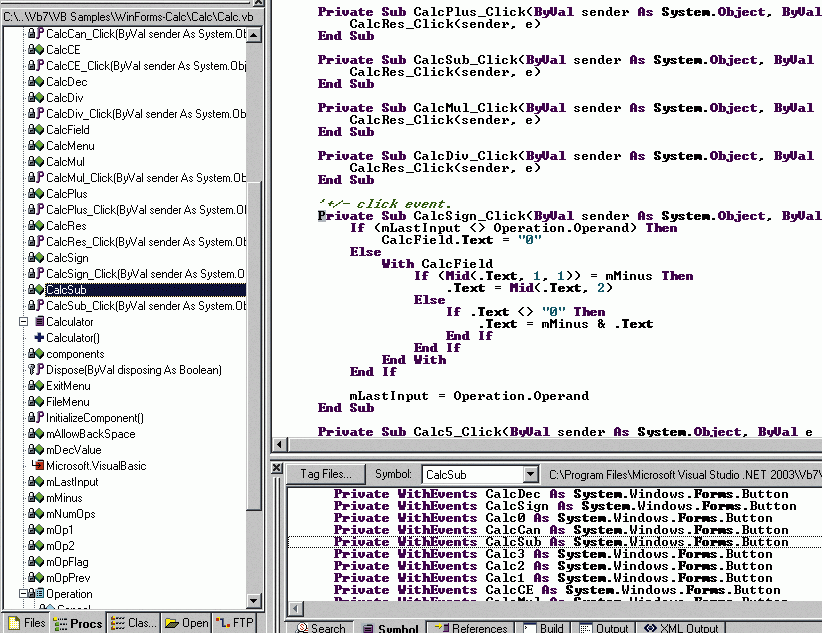This screenshot has width=822, height=633.
Task: Show the Build tab
Action: point(544,628)
